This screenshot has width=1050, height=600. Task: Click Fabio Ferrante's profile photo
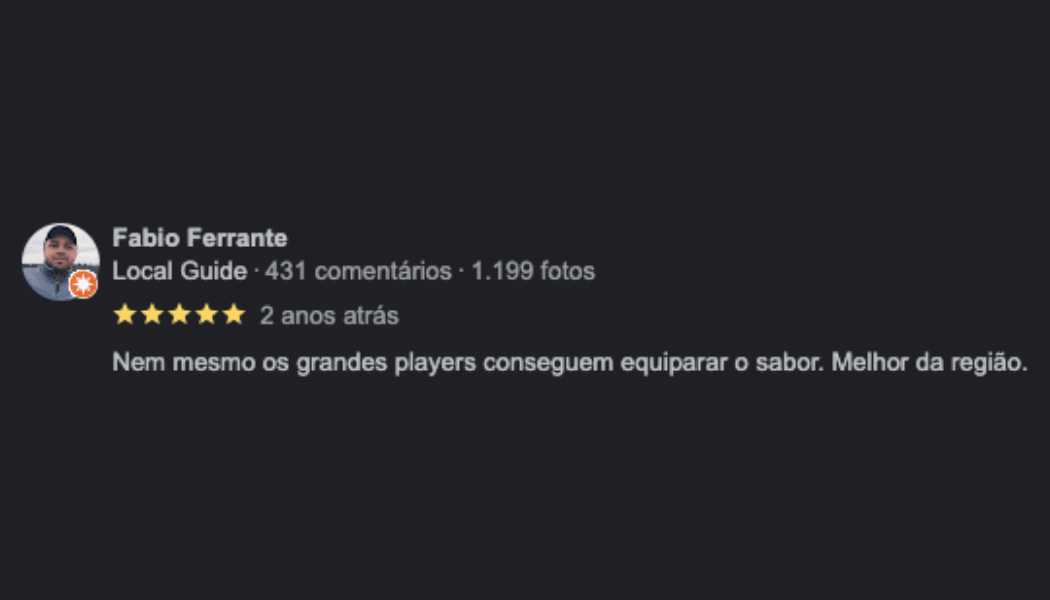point(59,258)
